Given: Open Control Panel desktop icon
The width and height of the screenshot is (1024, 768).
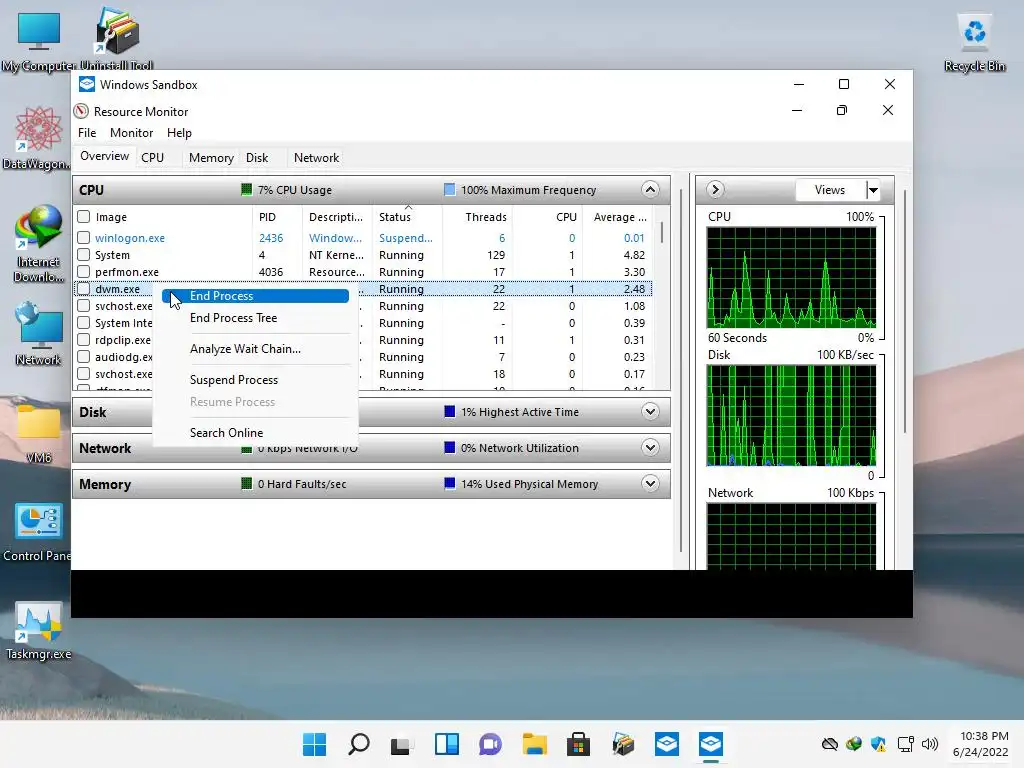Looking at the screenshot, I should tap(37, 530).
